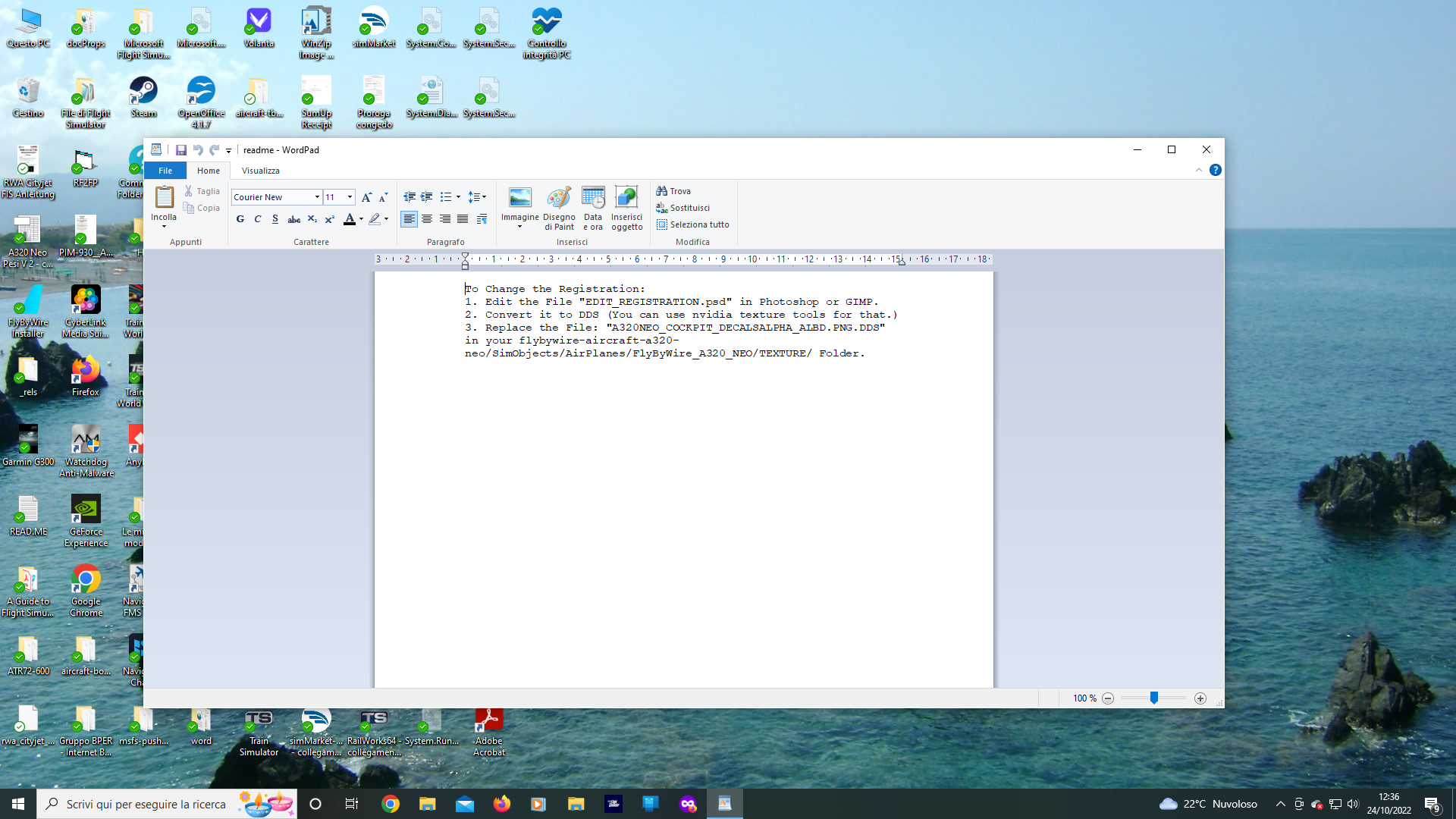This screenshot has width=1456, height=819.
Task: Click the text highlight marker icon
Action: pyautogui.click(x=375, y=219)
